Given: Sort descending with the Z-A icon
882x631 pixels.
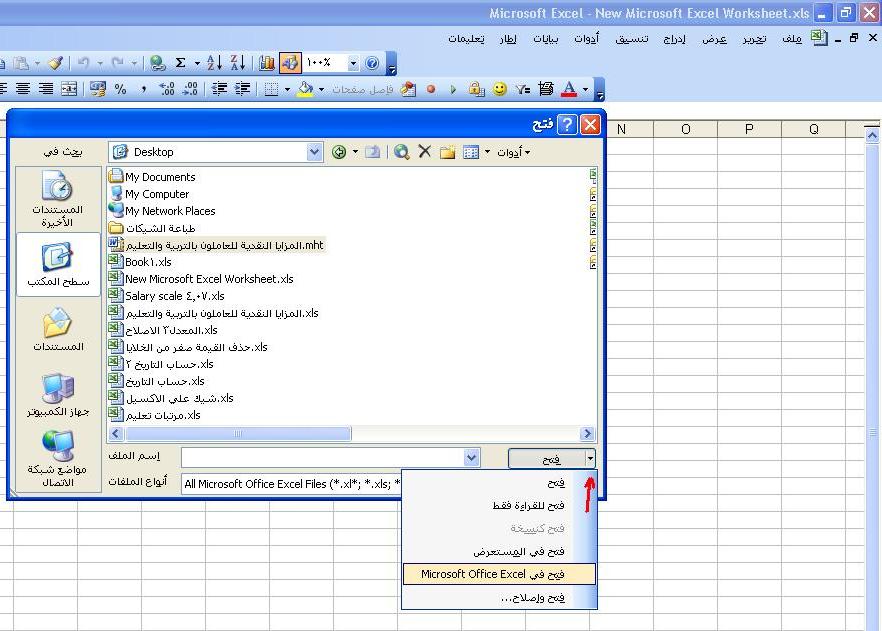Looking at the screenshot, I should 238,63.
